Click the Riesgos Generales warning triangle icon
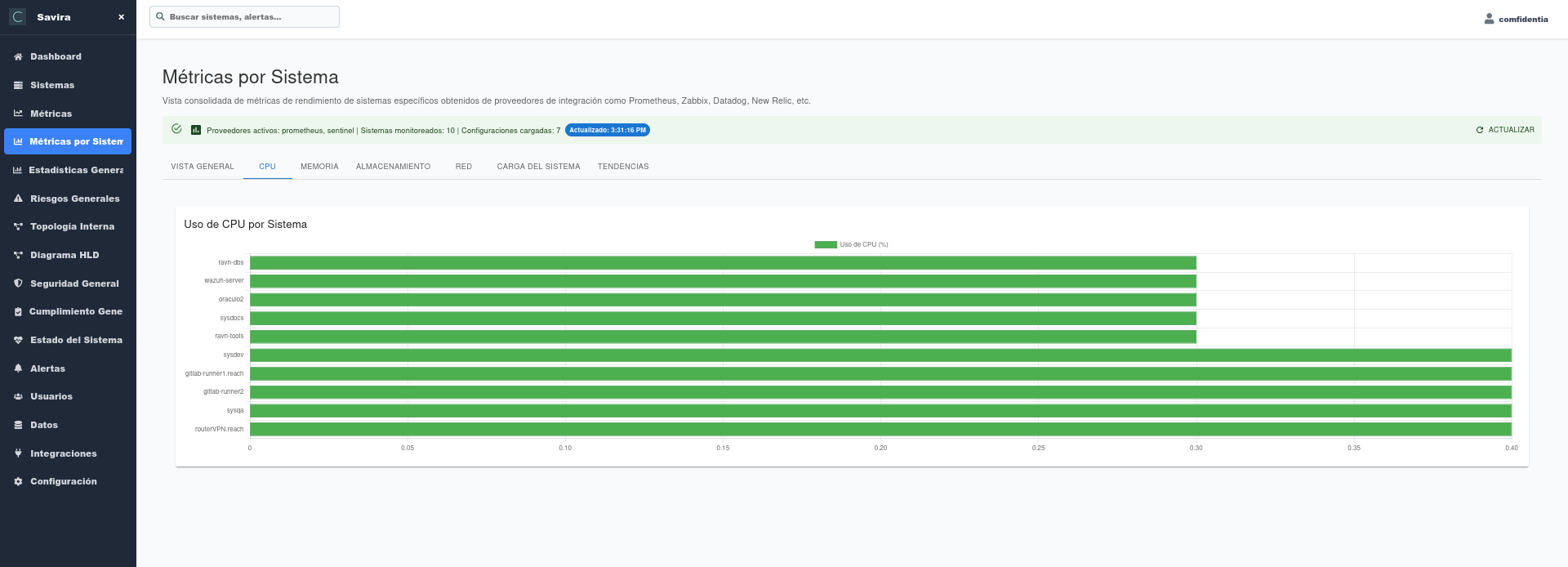1568x567 pixels. (x=18, y=199)
